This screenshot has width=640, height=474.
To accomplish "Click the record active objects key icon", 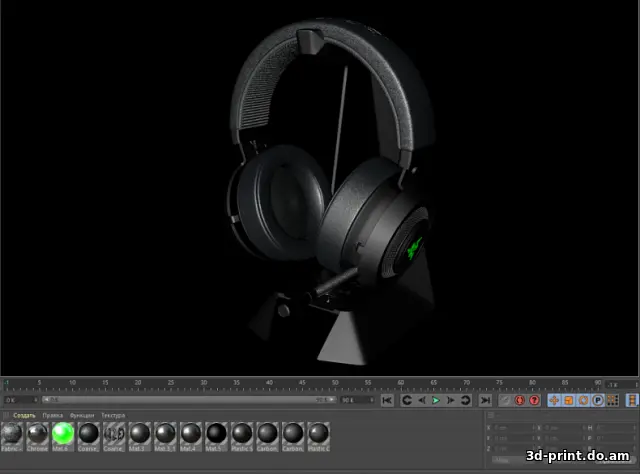I will click(506, 400).
